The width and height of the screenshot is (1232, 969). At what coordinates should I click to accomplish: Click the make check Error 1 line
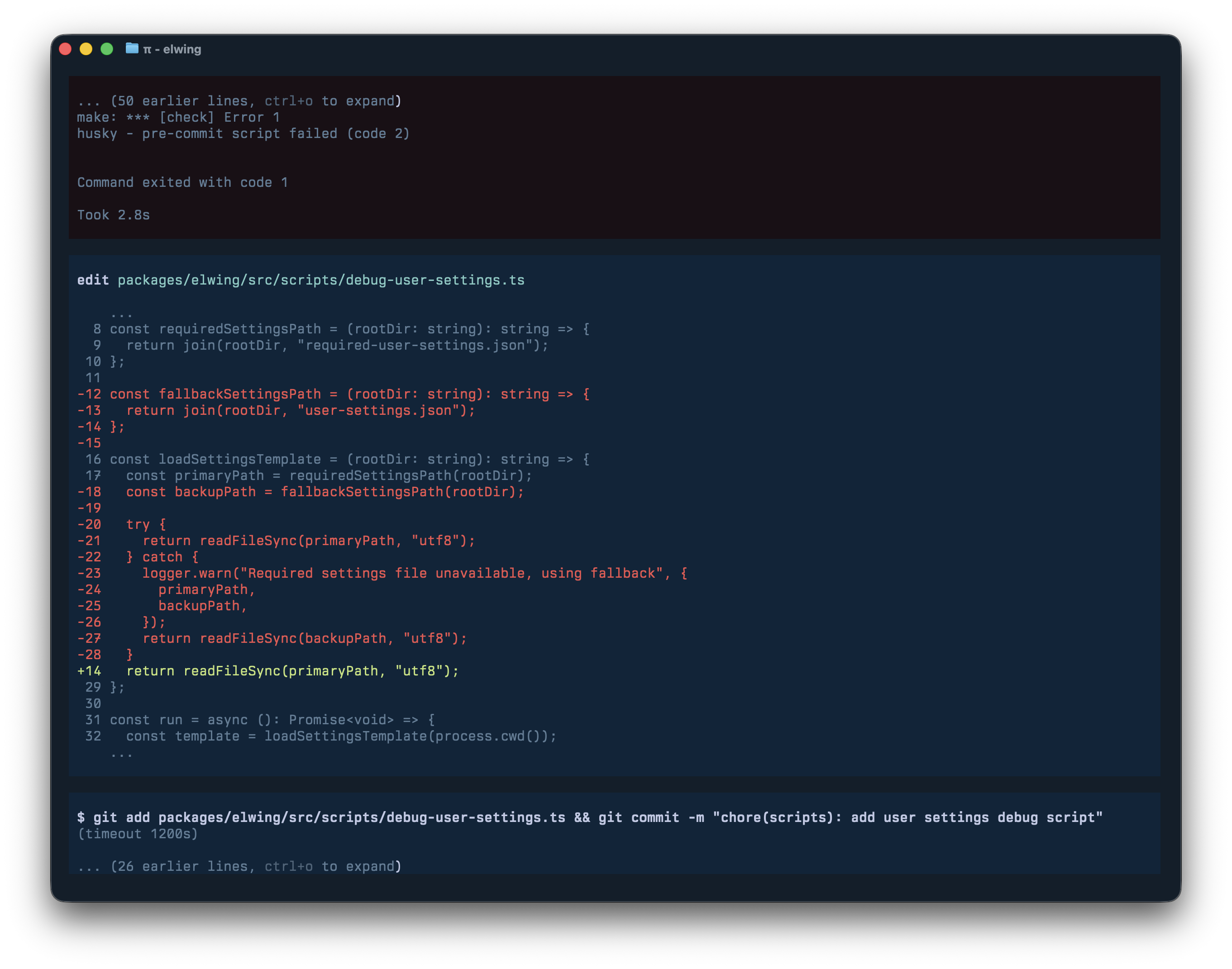(179, 117)
